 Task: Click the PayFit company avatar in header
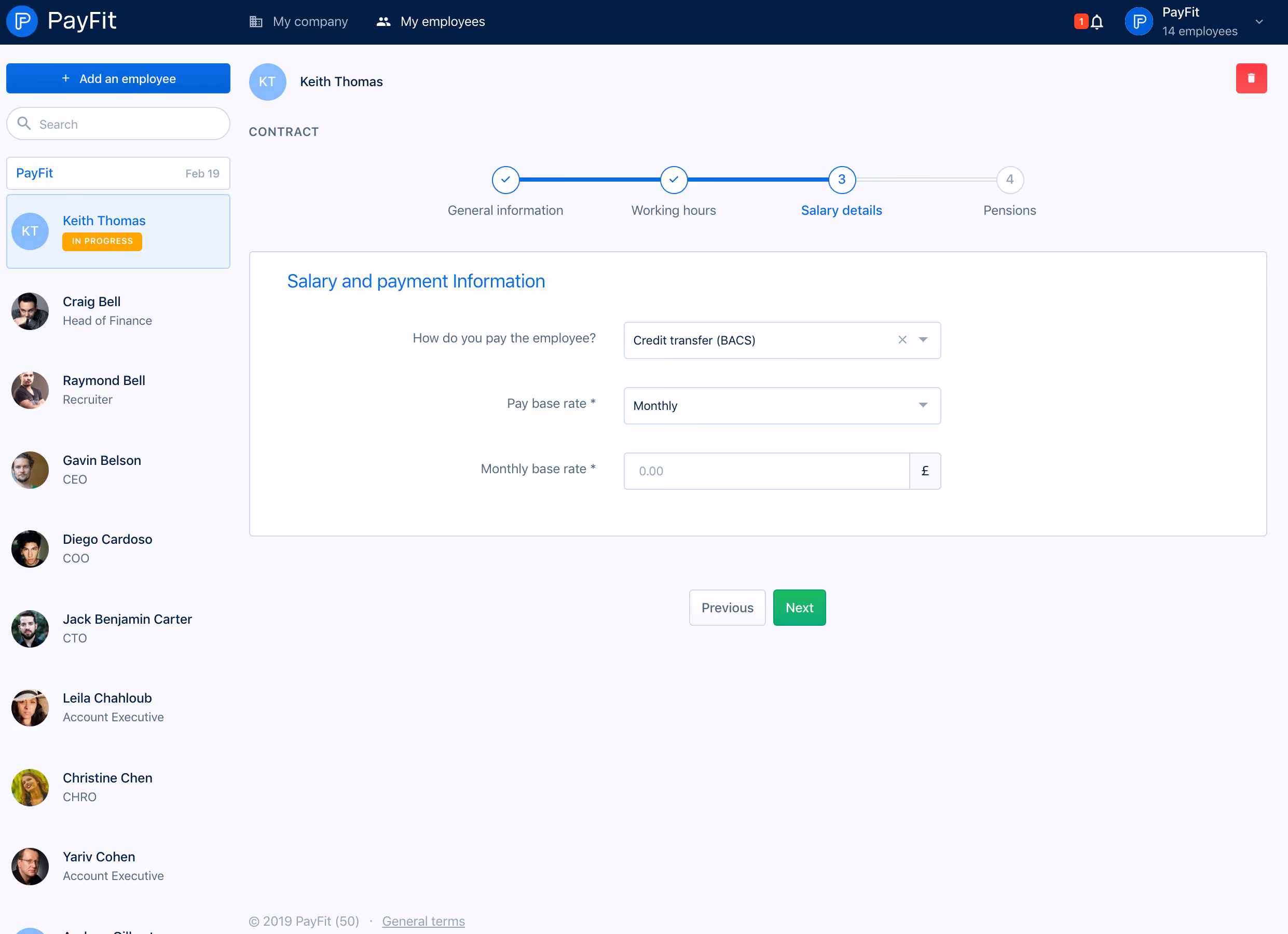(x=1139, y=22)
